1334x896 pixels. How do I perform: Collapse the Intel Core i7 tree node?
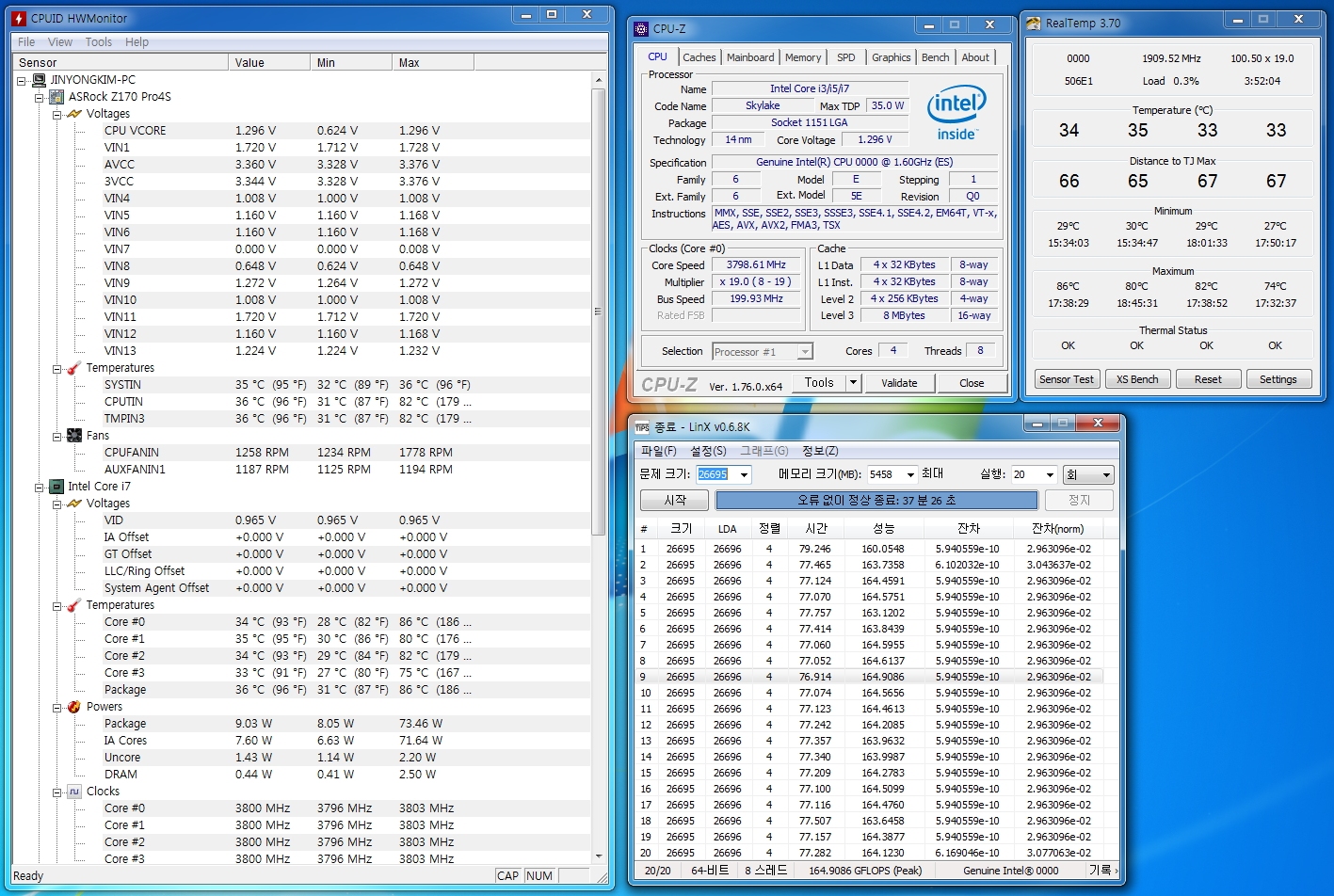click(x=40, y=487)
